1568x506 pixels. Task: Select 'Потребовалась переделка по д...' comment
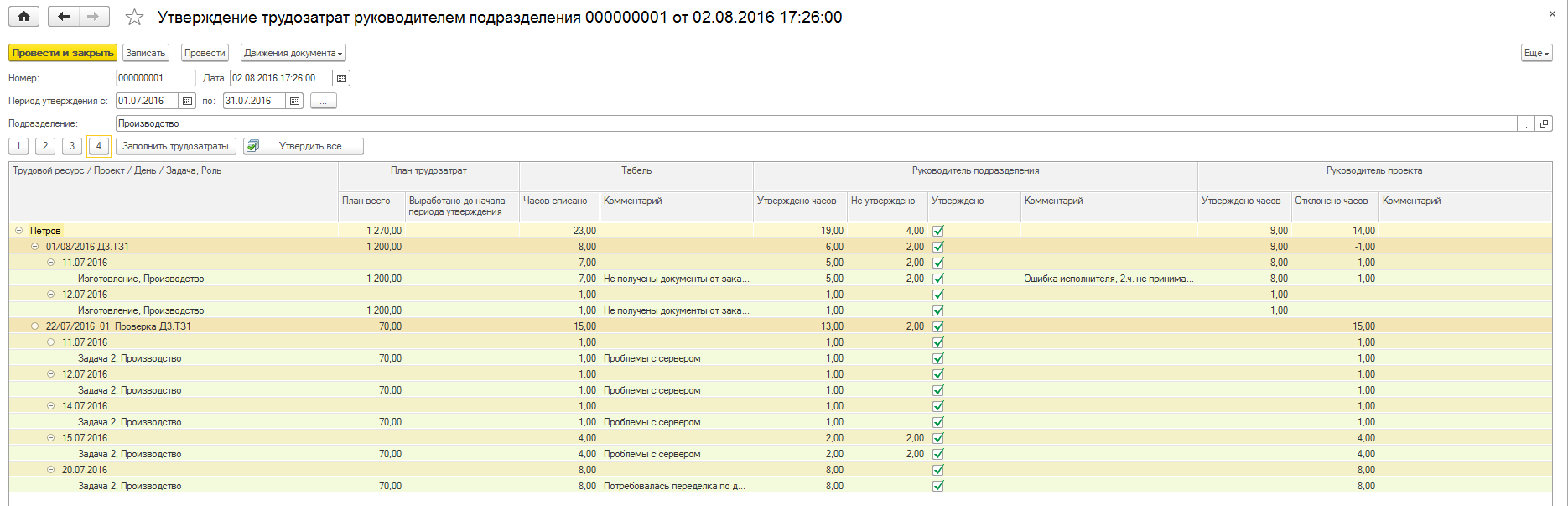677,486
